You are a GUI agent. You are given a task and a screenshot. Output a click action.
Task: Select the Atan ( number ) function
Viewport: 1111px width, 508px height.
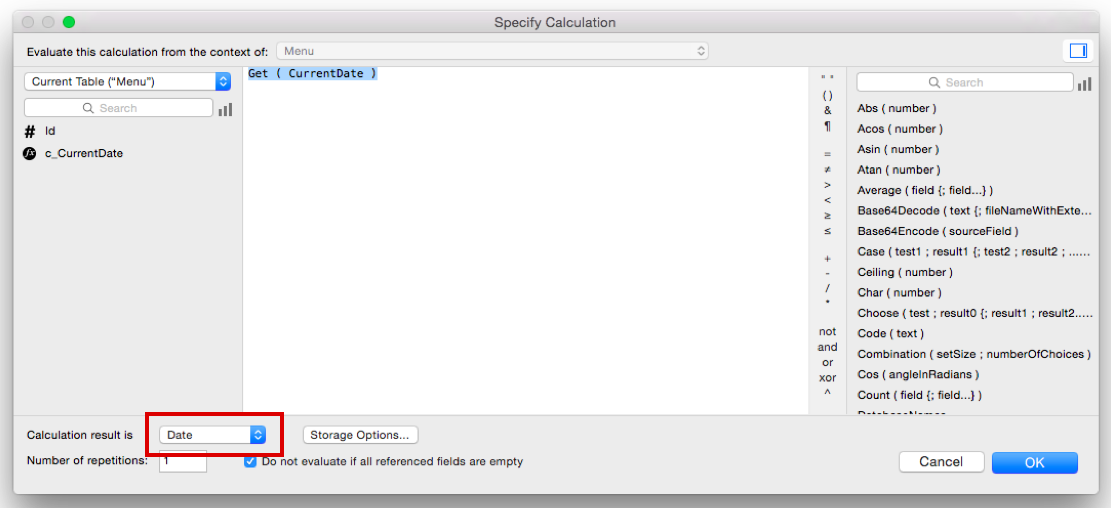(899, 170)
